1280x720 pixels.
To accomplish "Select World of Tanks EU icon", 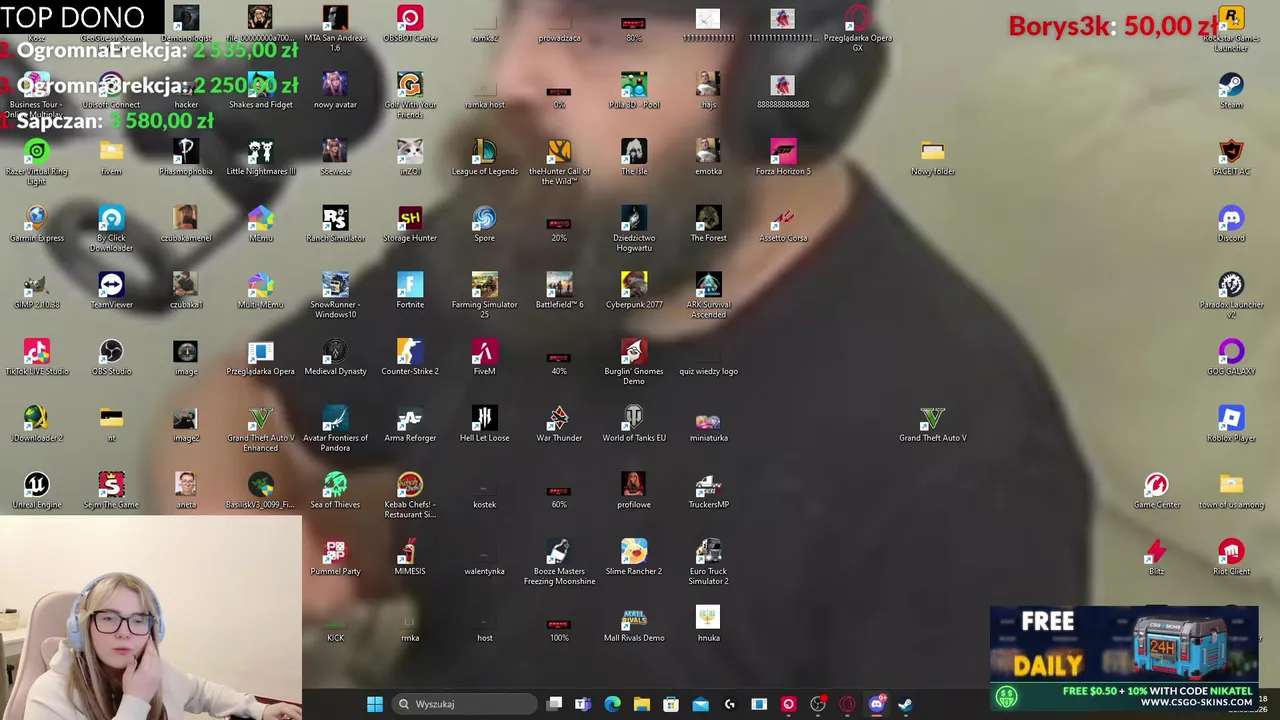I will [634, 424].
